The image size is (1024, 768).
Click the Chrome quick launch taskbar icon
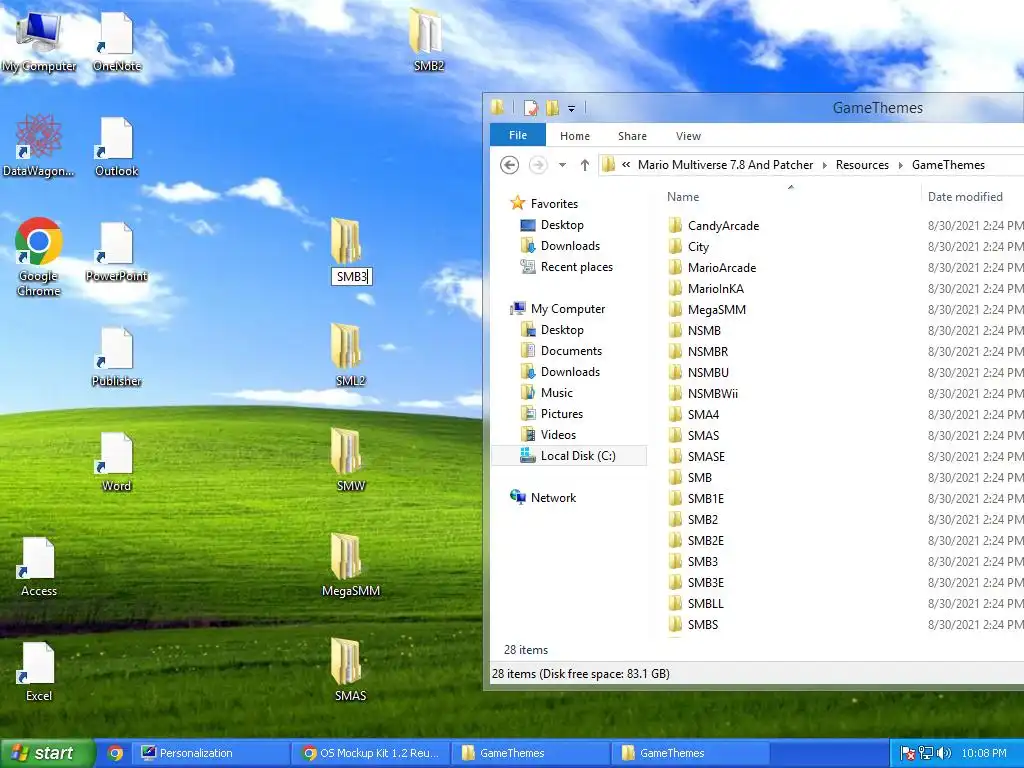[116, 753]
